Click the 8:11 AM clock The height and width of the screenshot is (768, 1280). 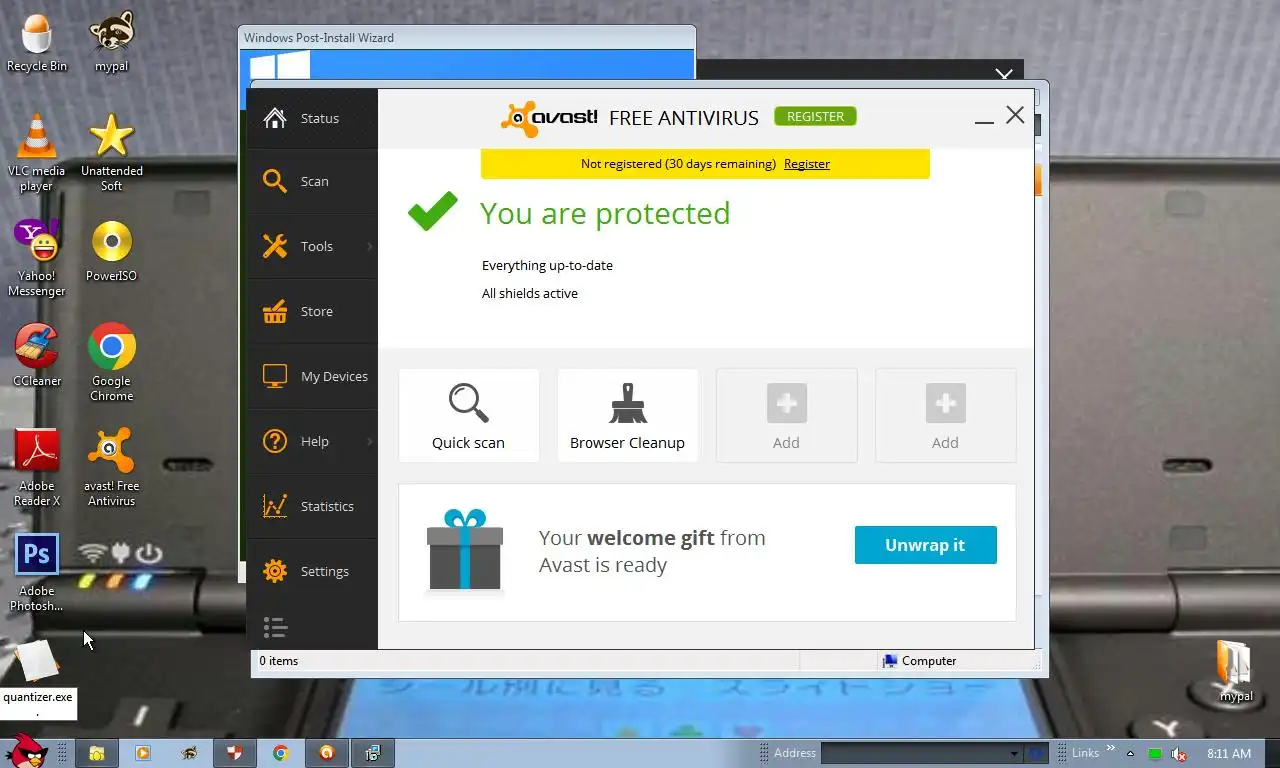1229,753
